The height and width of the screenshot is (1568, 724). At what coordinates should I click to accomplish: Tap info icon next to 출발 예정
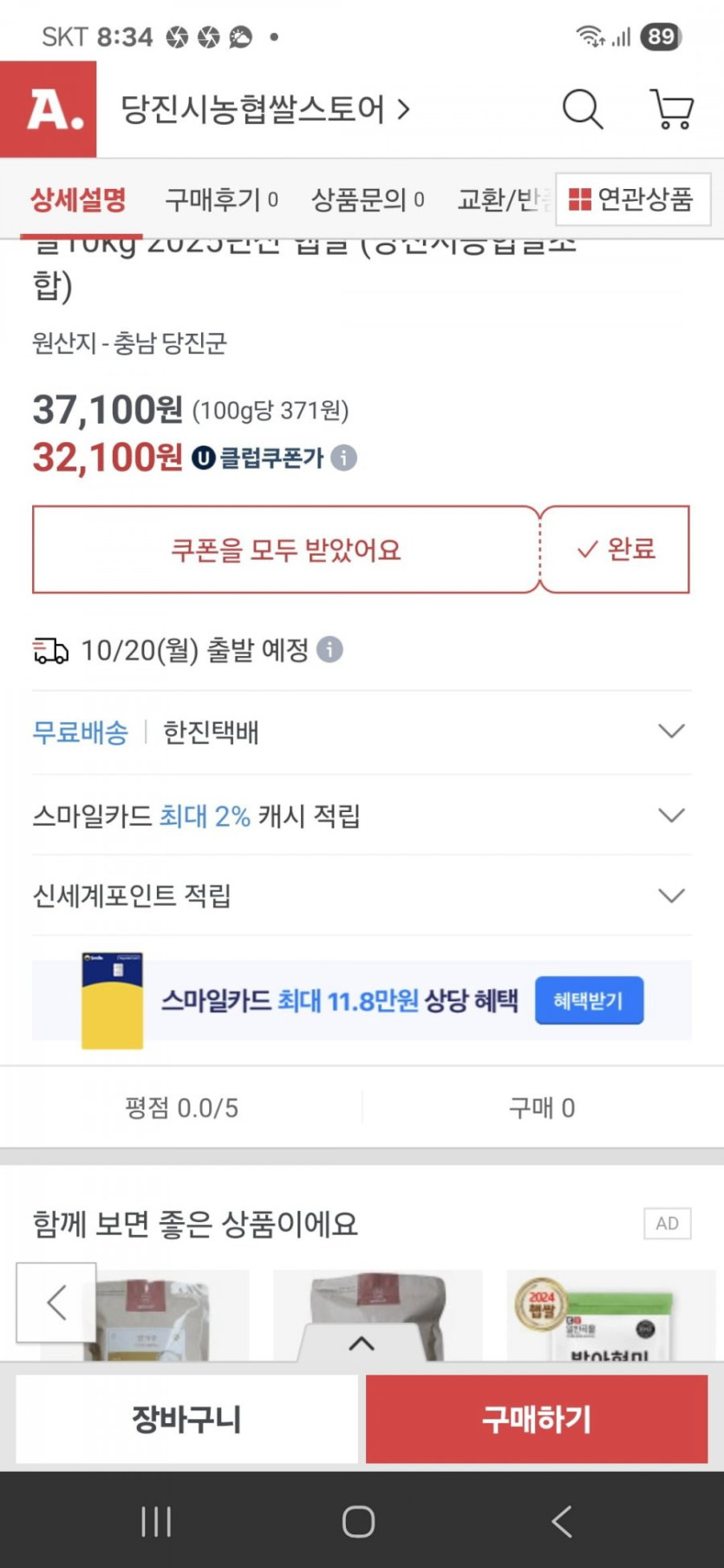point(329,649)
